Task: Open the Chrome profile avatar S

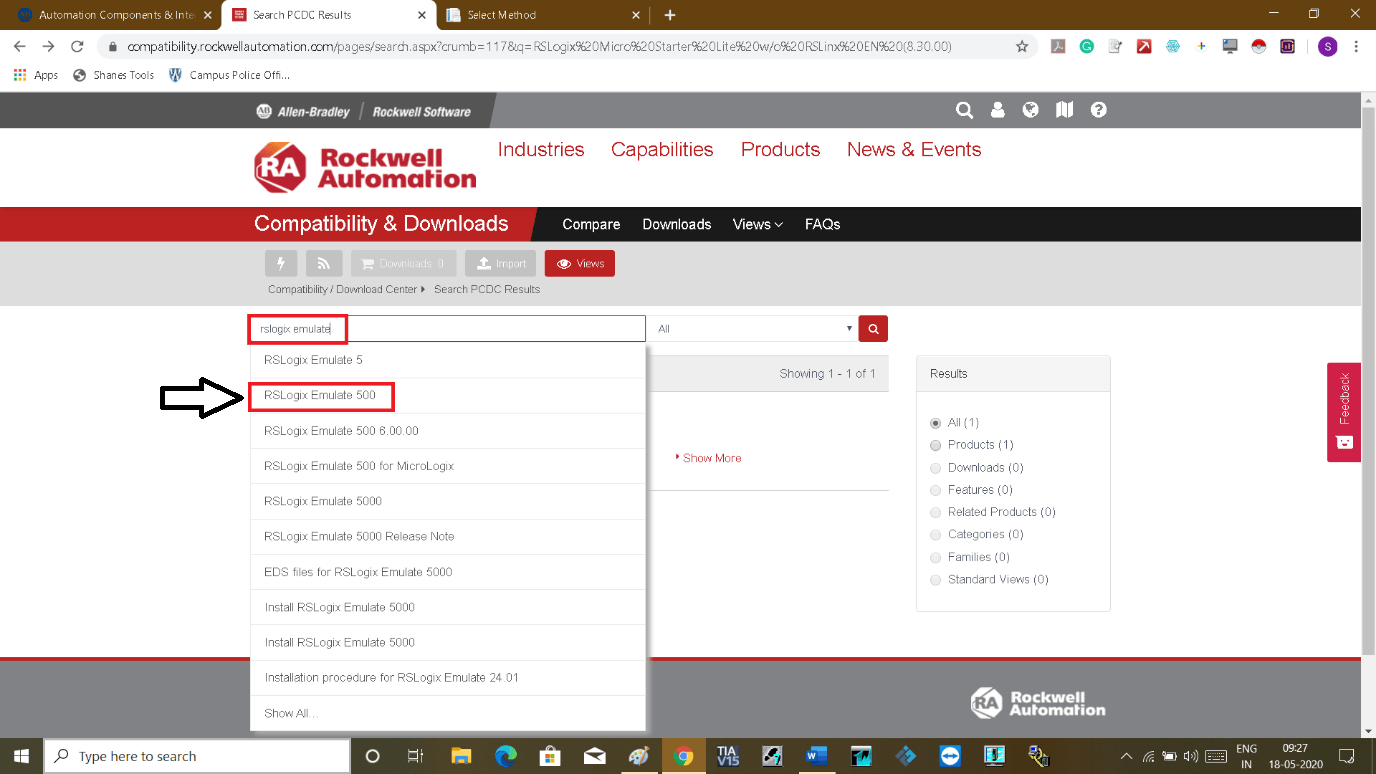Action: pos(1327,46)
